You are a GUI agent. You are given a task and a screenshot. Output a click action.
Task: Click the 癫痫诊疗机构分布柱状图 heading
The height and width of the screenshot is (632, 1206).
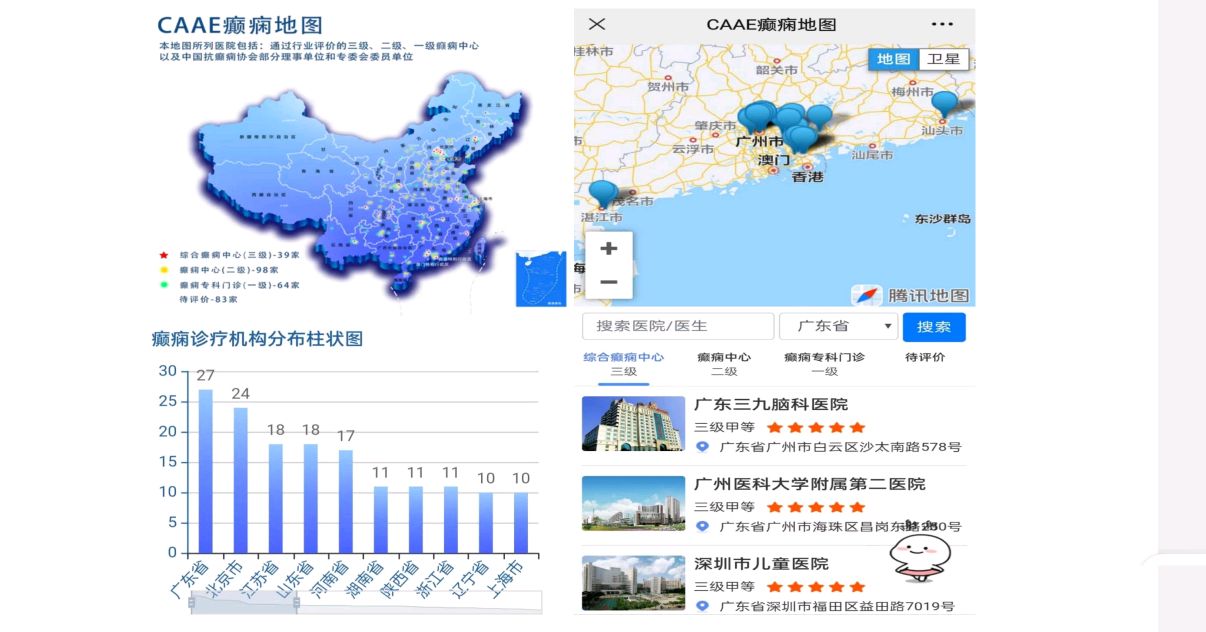point(257,339)
